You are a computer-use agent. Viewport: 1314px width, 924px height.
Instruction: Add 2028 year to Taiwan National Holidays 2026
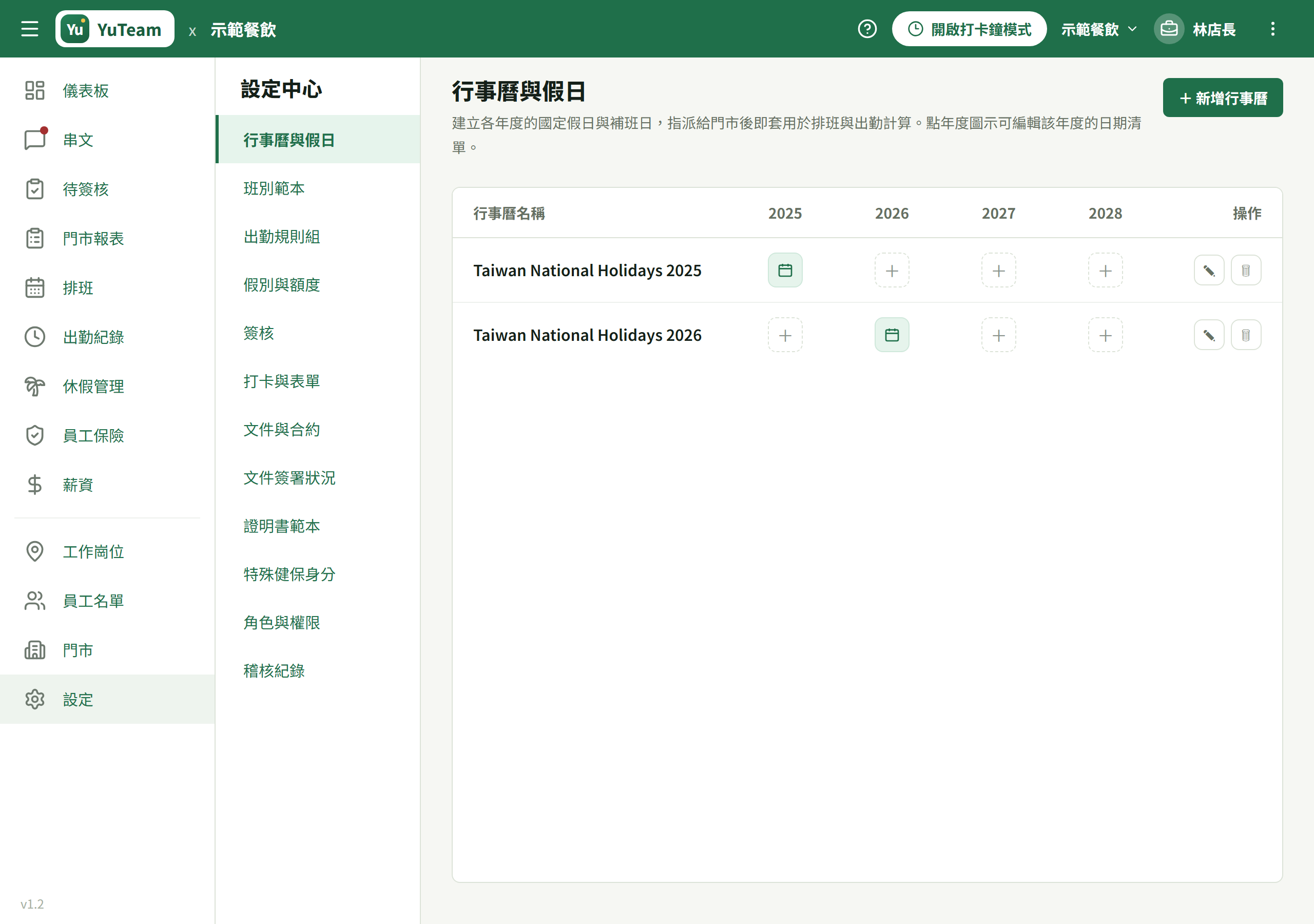[x=1105, y=335]
